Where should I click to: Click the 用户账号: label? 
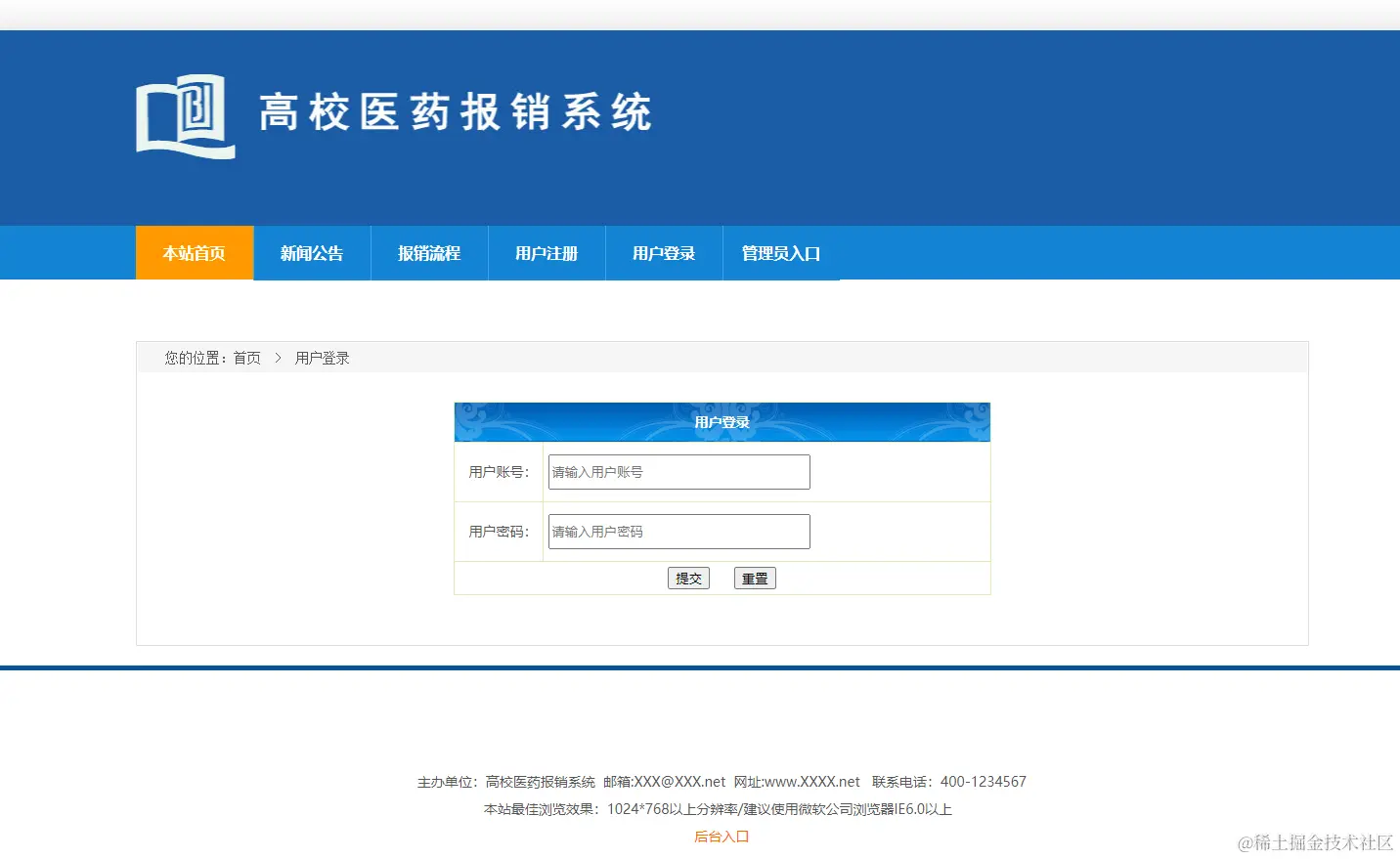click(499, 472)
